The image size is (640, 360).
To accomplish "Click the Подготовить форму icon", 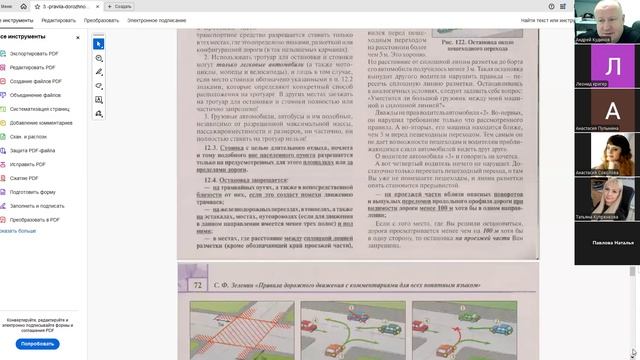I will pos(2,192).
